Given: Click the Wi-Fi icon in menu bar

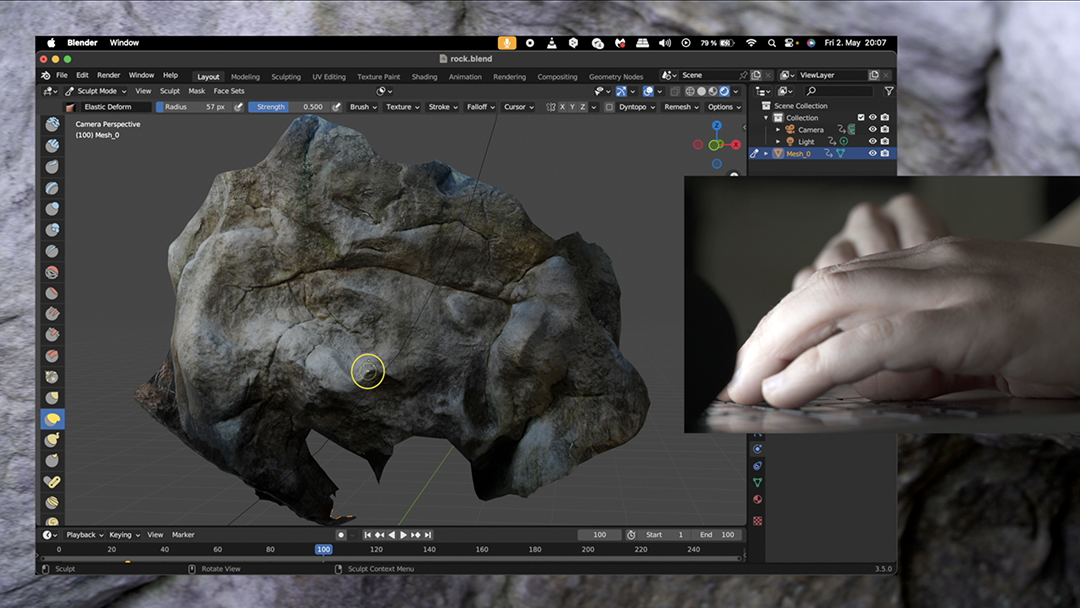Looking at the screenshot, I should [751, 43].
